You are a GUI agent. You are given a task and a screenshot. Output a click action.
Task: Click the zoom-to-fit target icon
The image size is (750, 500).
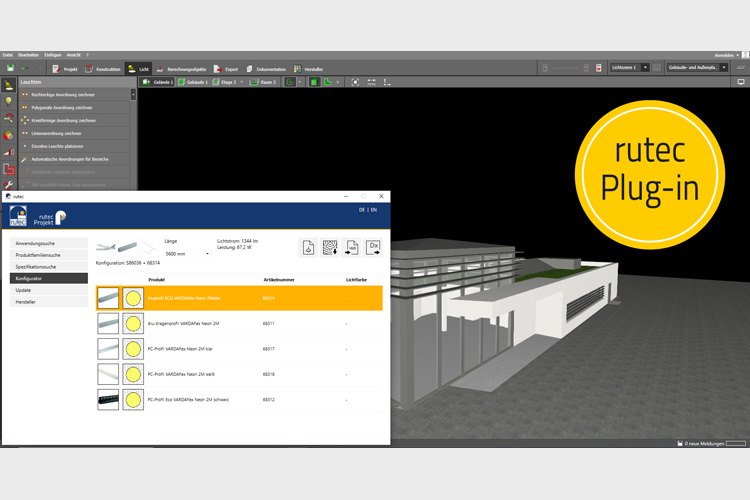click(x=355, y=82)
